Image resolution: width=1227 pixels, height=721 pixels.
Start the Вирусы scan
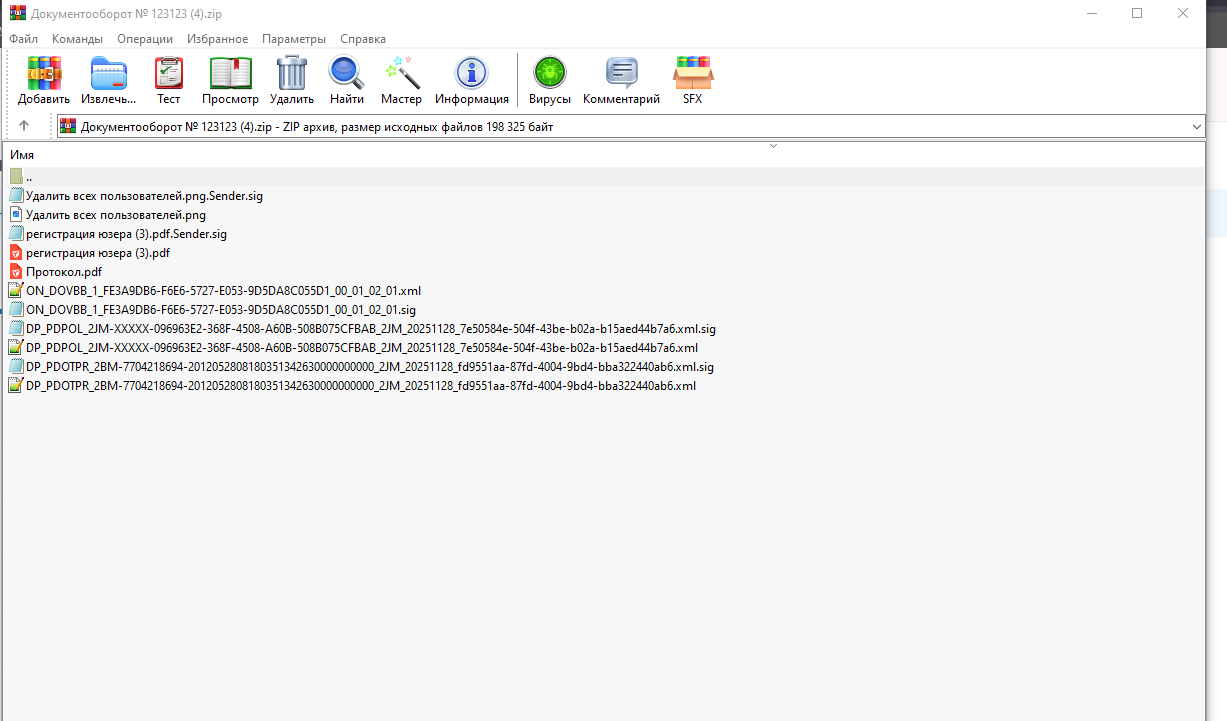click(x=550, y=73)
